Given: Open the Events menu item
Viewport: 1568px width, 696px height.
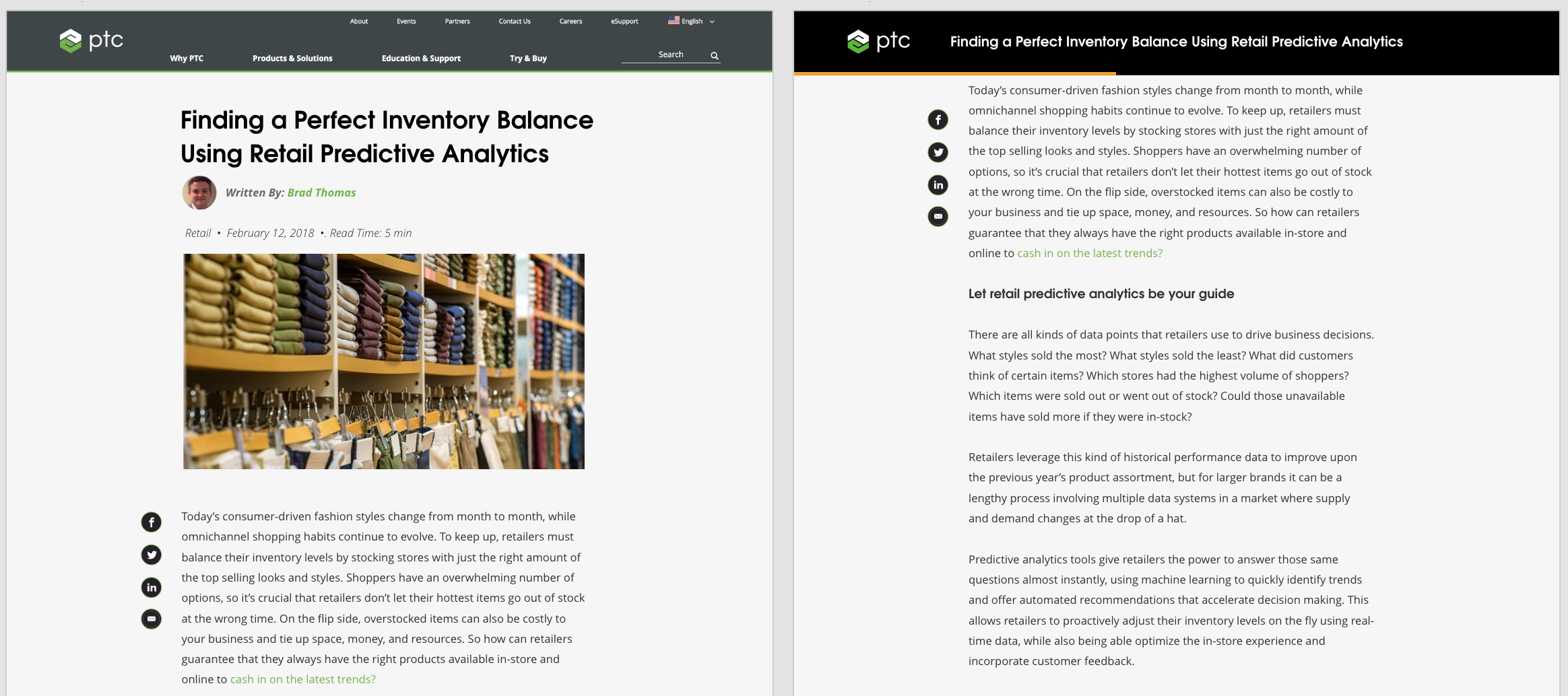Looking at the screenshot, I should [406, 22].
